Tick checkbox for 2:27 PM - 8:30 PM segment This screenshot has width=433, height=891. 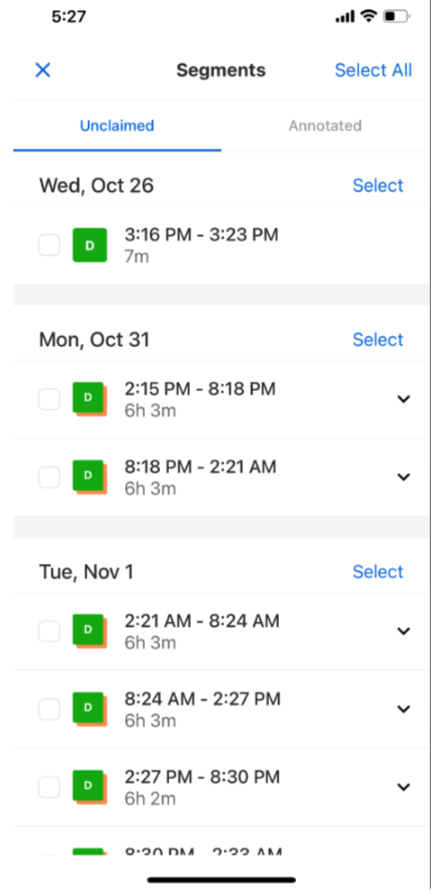[49, 787]
